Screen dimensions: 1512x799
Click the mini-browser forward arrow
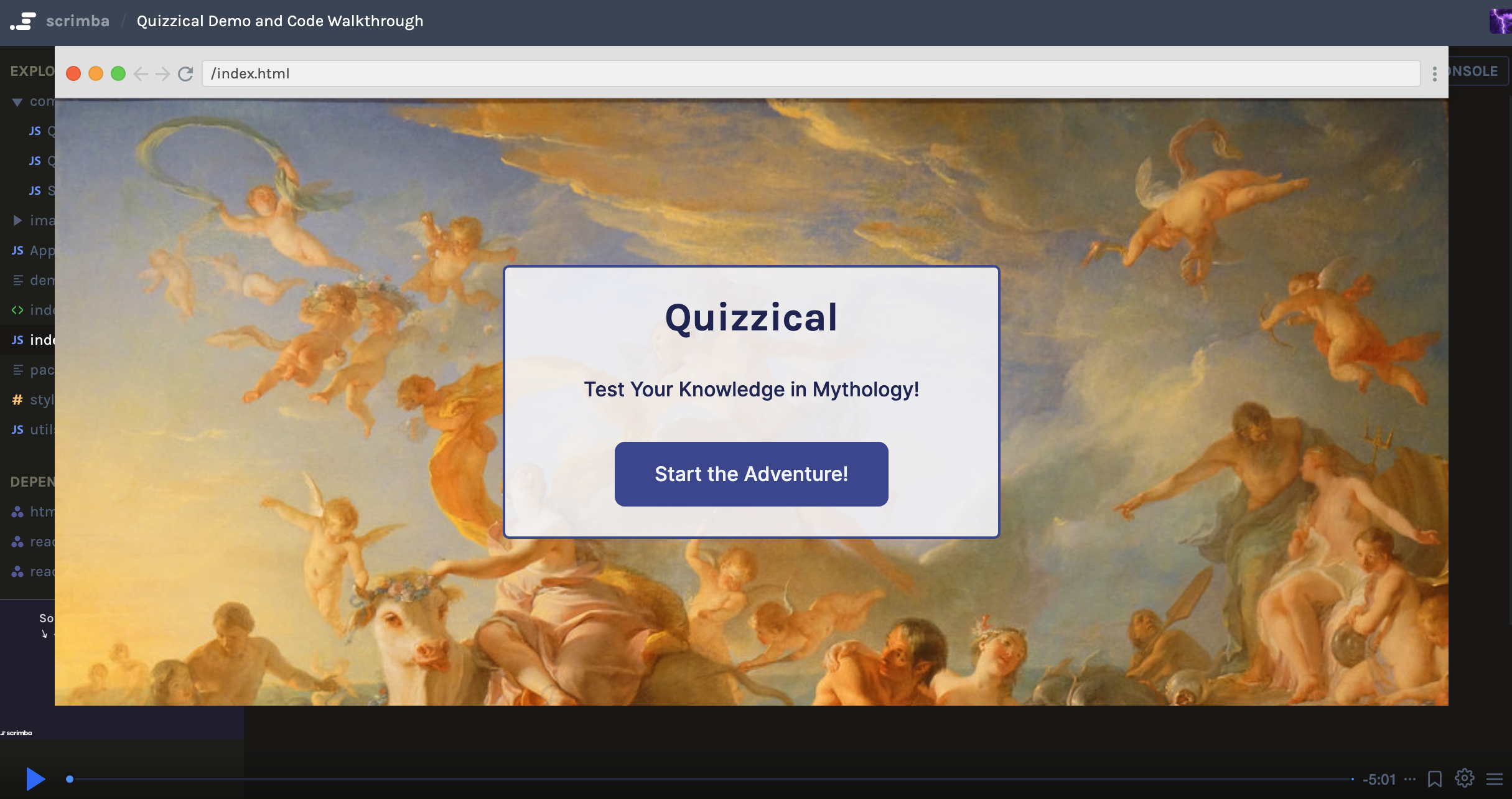coord(163,74)
